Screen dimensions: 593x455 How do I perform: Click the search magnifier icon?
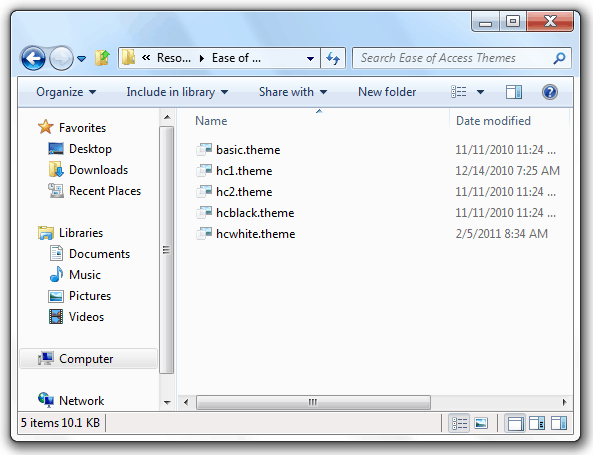[x=559, y=58]
